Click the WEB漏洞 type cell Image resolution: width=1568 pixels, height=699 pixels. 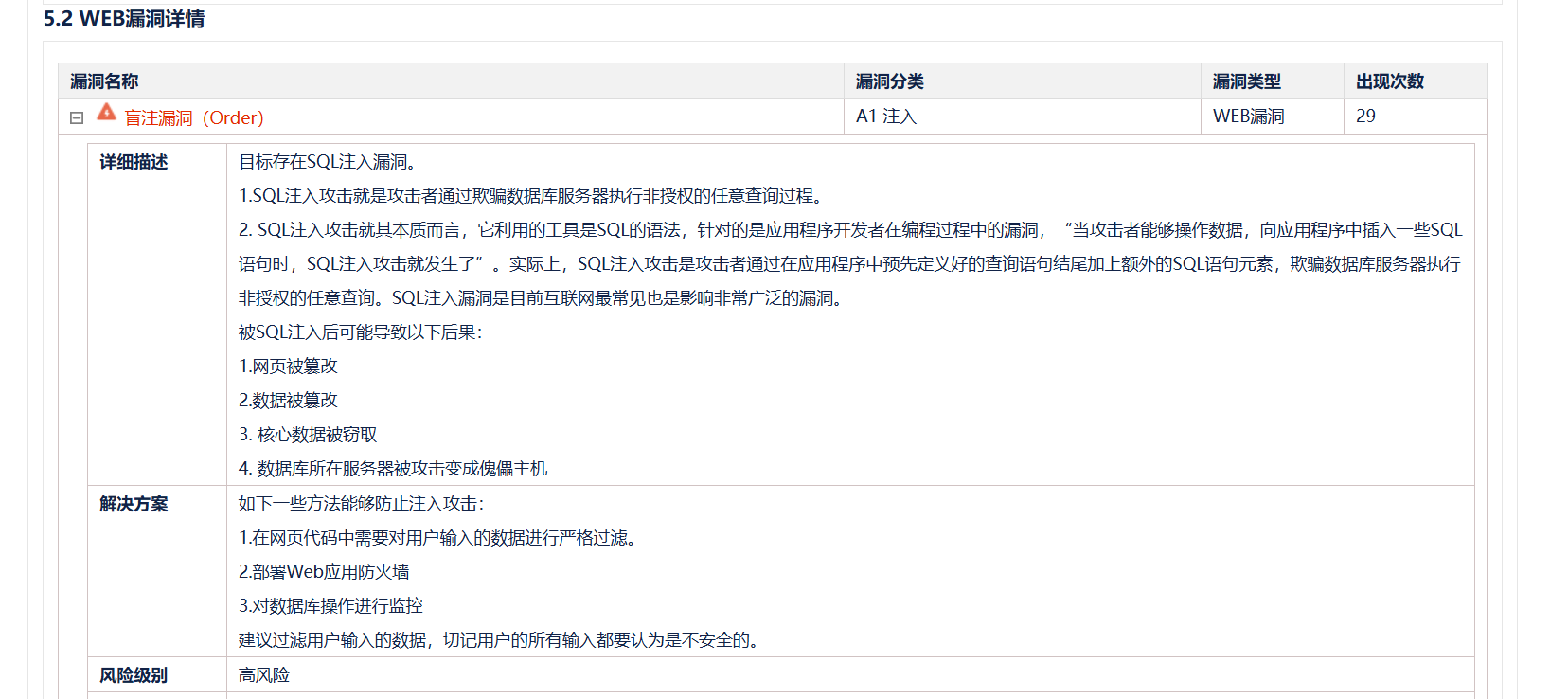pos(1248,116)
